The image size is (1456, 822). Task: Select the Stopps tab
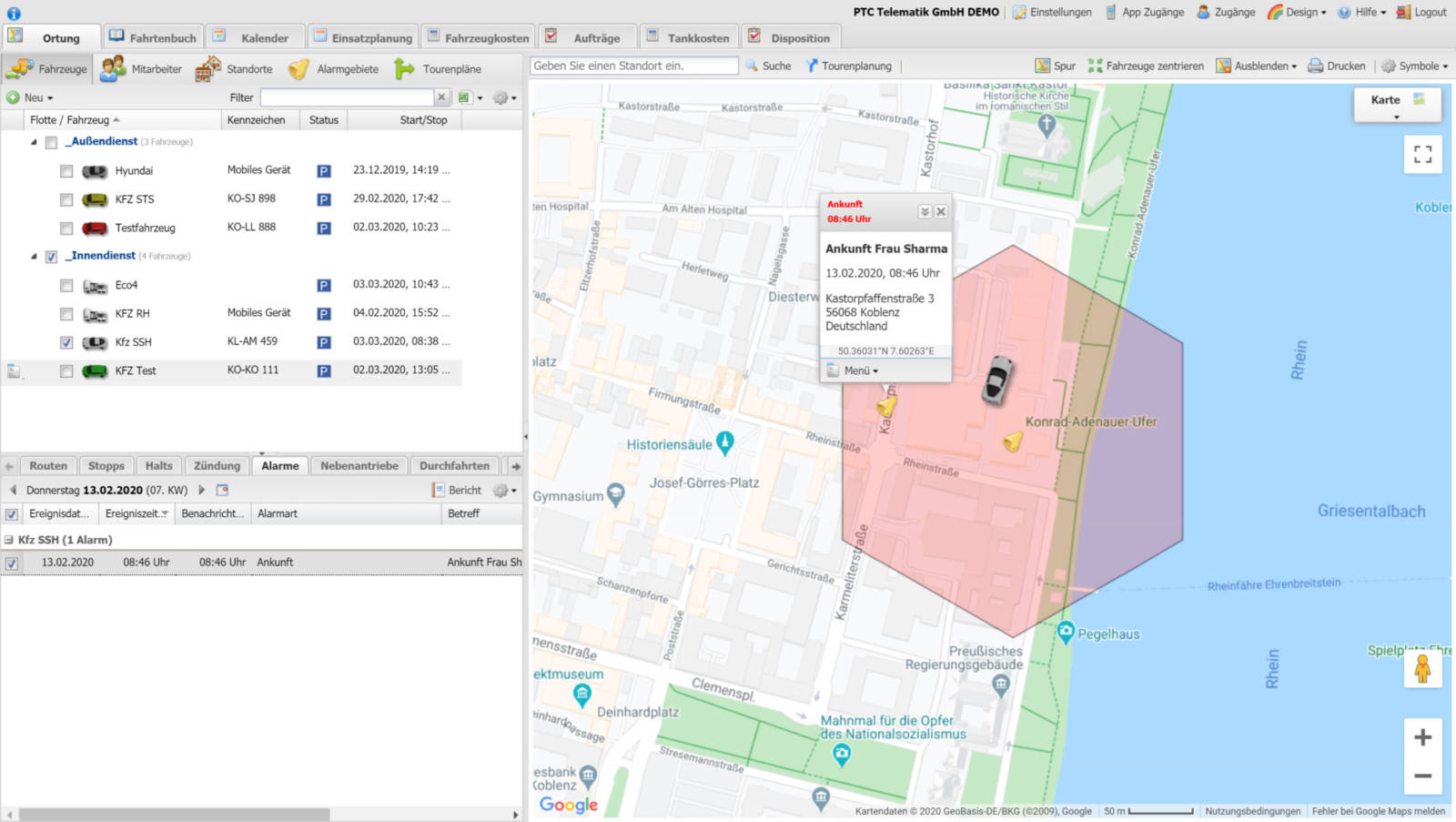(x=106, y=465)
